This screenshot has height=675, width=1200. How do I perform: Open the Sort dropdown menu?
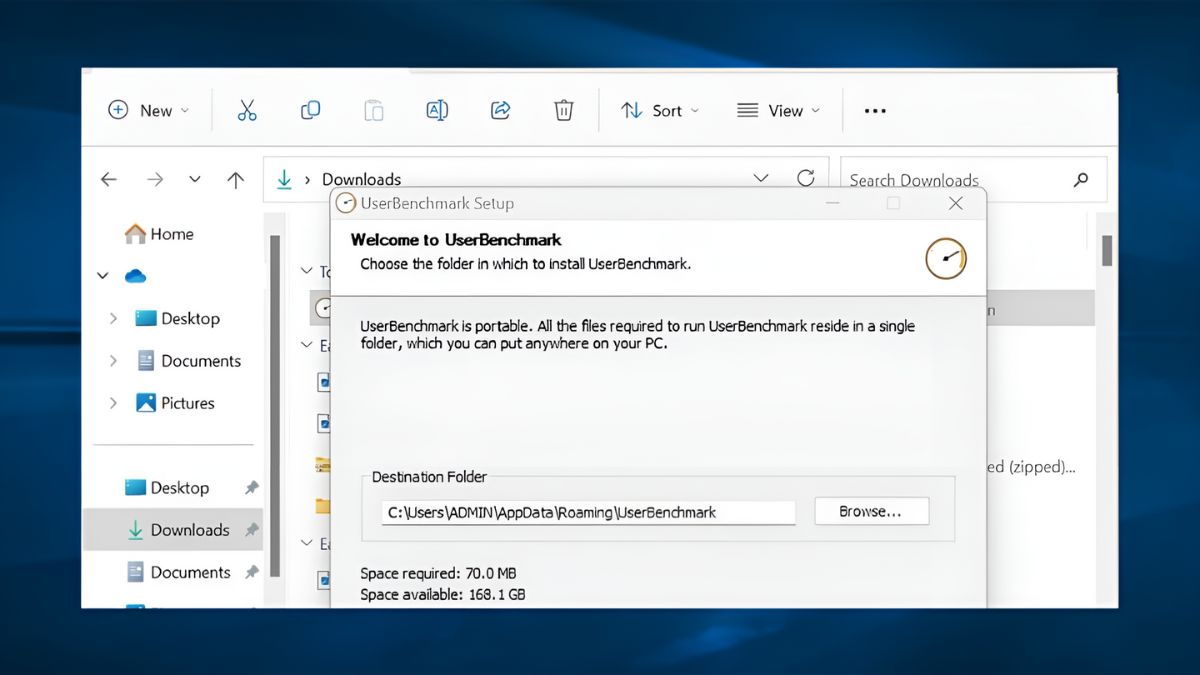tap(660, 111)
